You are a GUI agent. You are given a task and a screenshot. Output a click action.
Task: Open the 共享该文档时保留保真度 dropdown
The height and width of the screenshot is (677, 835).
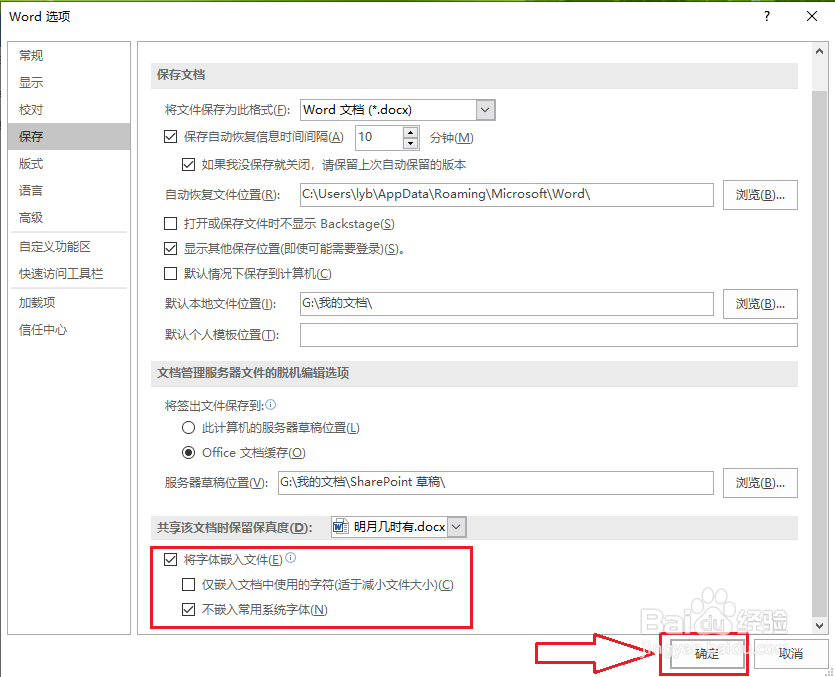point(455,526)
